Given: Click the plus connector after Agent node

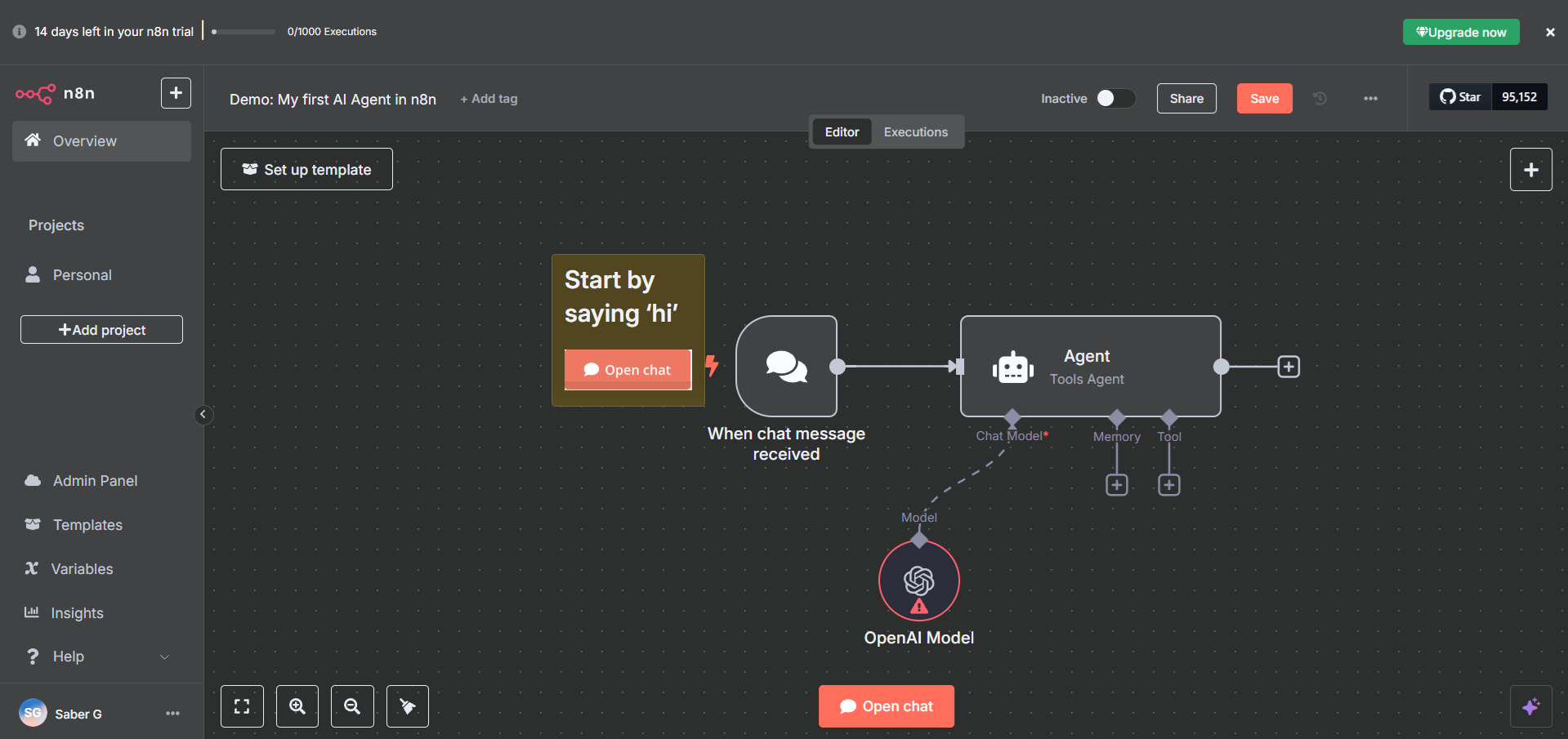Looking at the screenshot, I should coord(1289,367).
